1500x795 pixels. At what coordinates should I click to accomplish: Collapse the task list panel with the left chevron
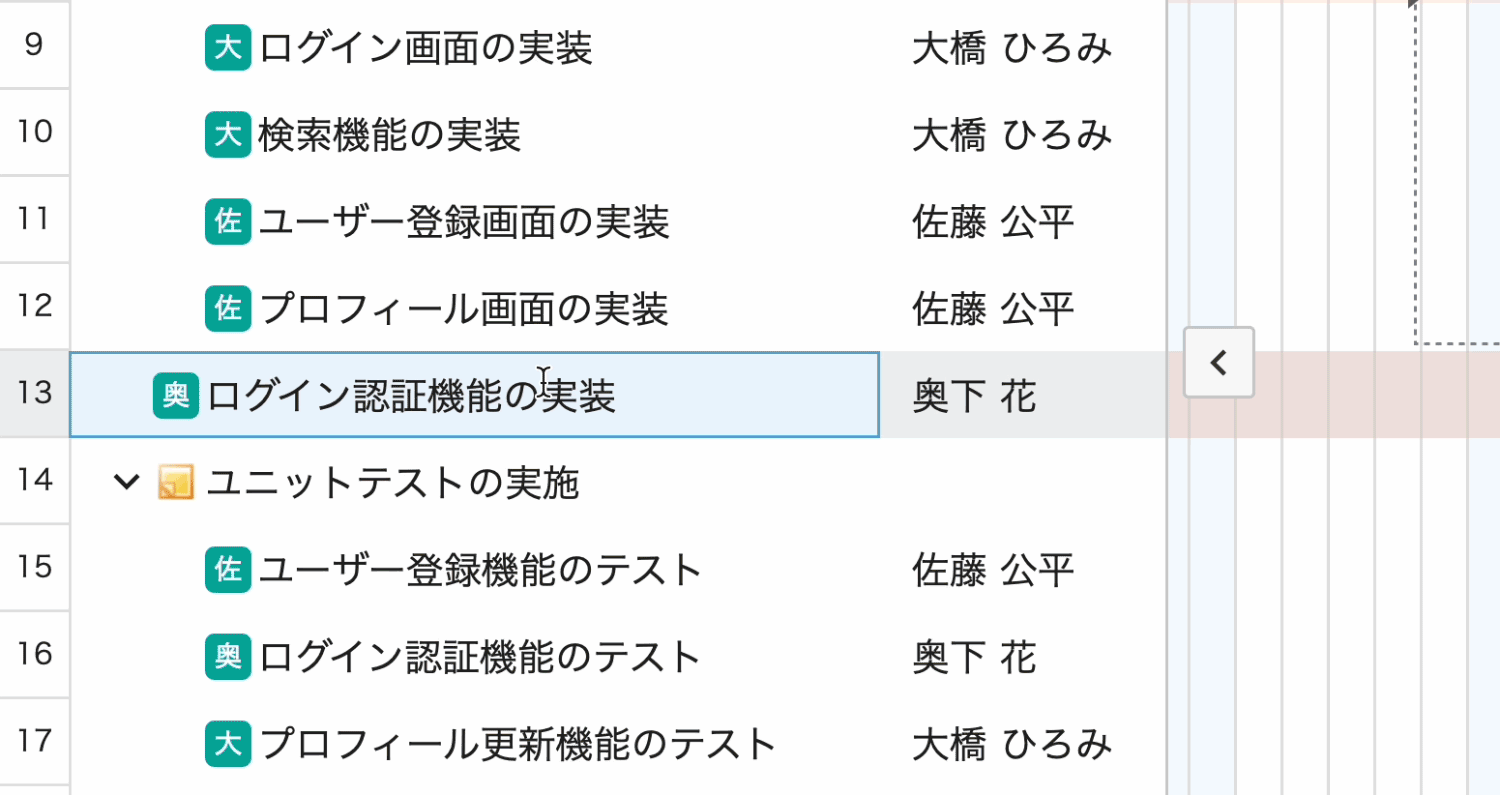click(x=1218, y=362)
